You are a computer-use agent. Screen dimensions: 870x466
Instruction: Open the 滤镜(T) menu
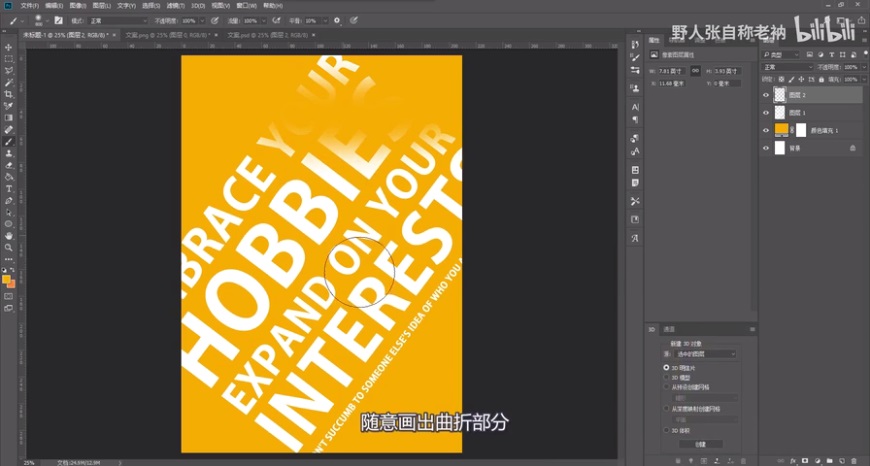point(174,6)
